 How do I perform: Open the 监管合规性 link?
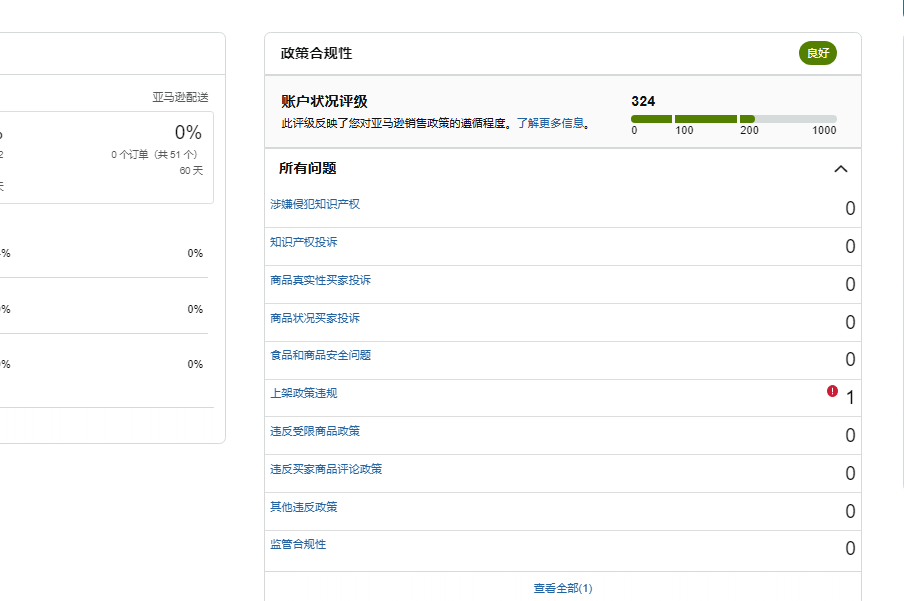click(x=297, y=544)
